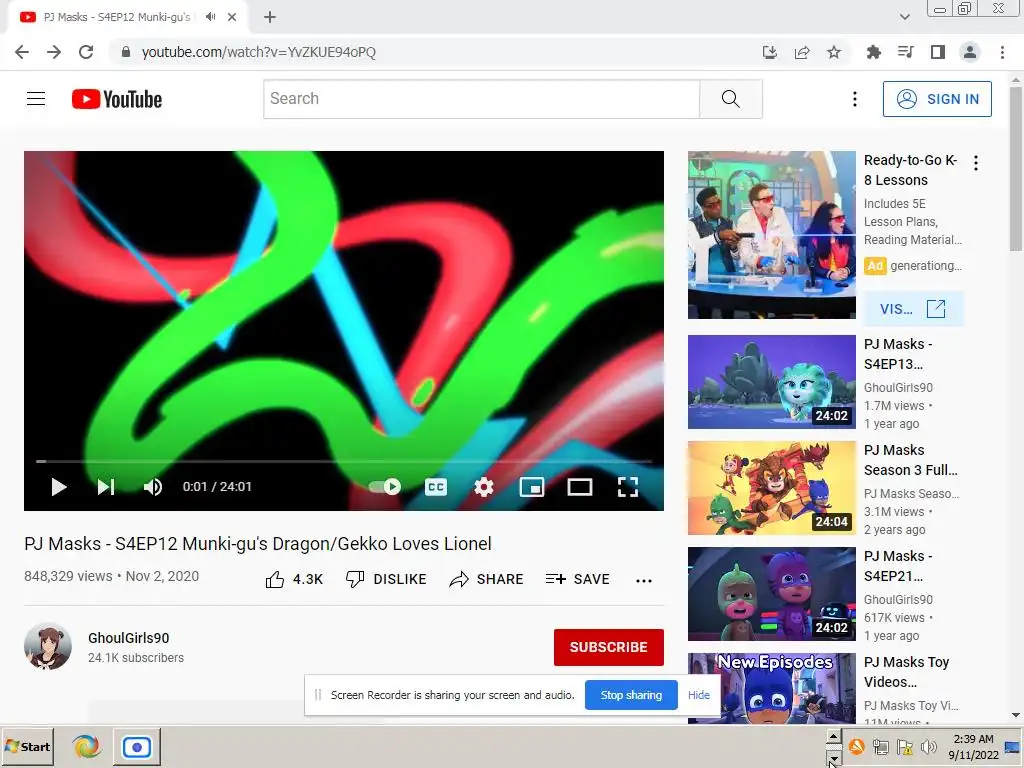Open the YouTube hamburger guide menu

click(x=36, y=99)
